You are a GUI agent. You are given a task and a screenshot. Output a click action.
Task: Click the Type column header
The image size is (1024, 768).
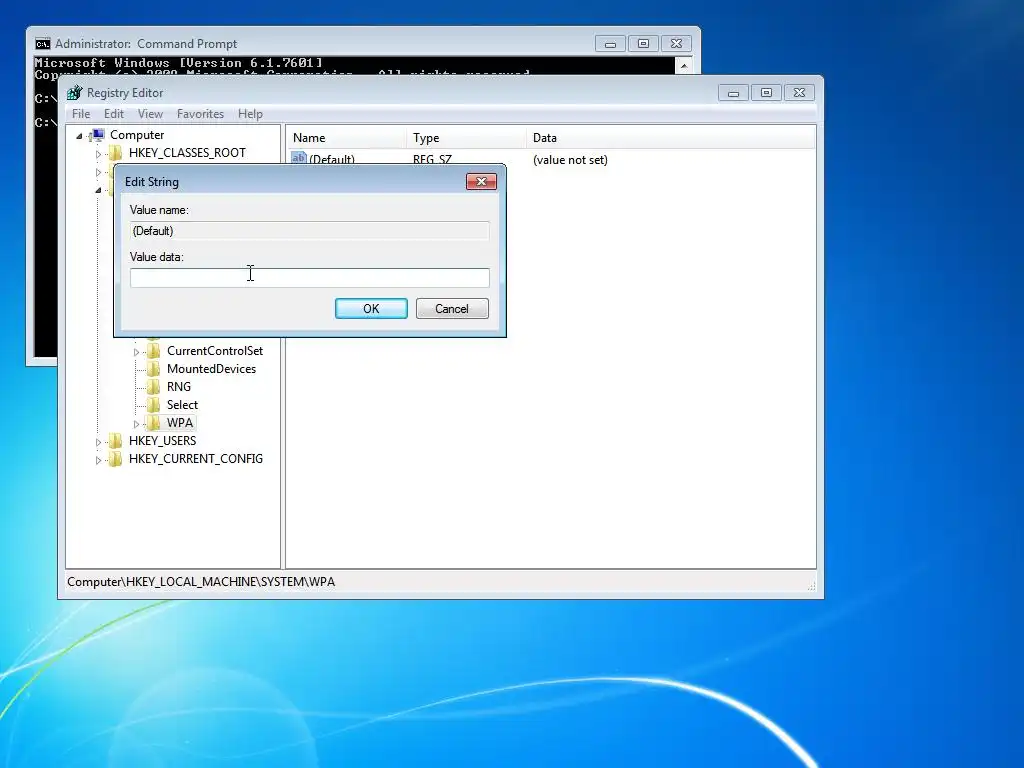[466, 138]
